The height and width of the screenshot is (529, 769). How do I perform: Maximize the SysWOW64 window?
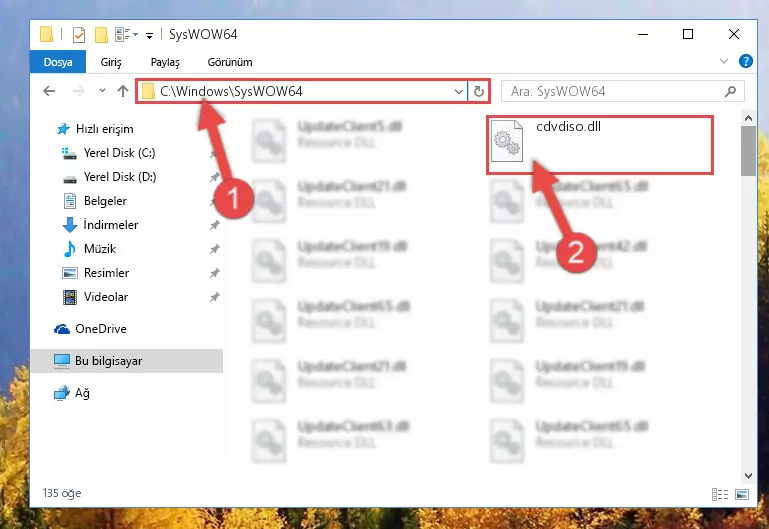pyautogui.click(x=688, y=34)
